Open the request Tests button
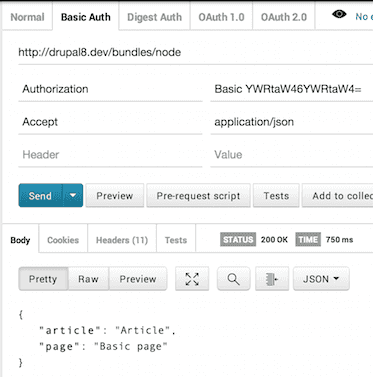Image resolution: width=373 pixels, height=377 pixels. (276, 196)
